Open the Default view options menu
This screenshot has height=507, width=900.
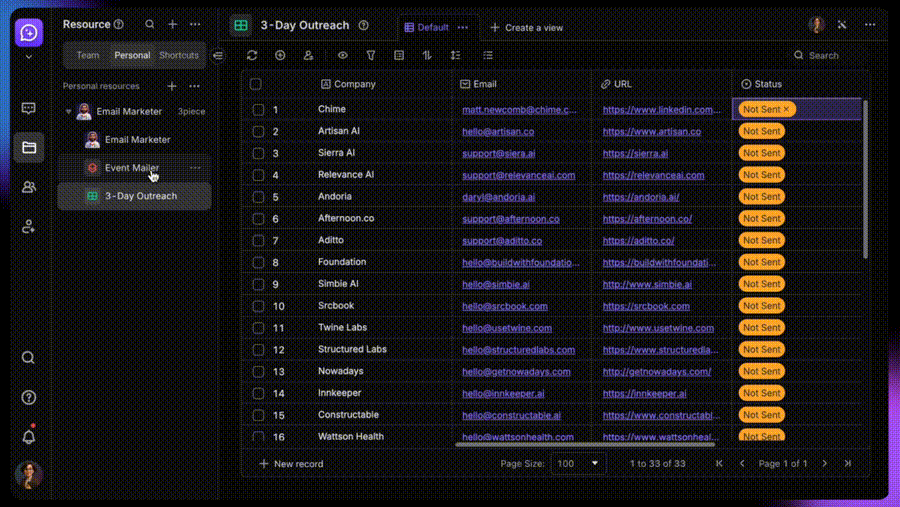(463, 28)
